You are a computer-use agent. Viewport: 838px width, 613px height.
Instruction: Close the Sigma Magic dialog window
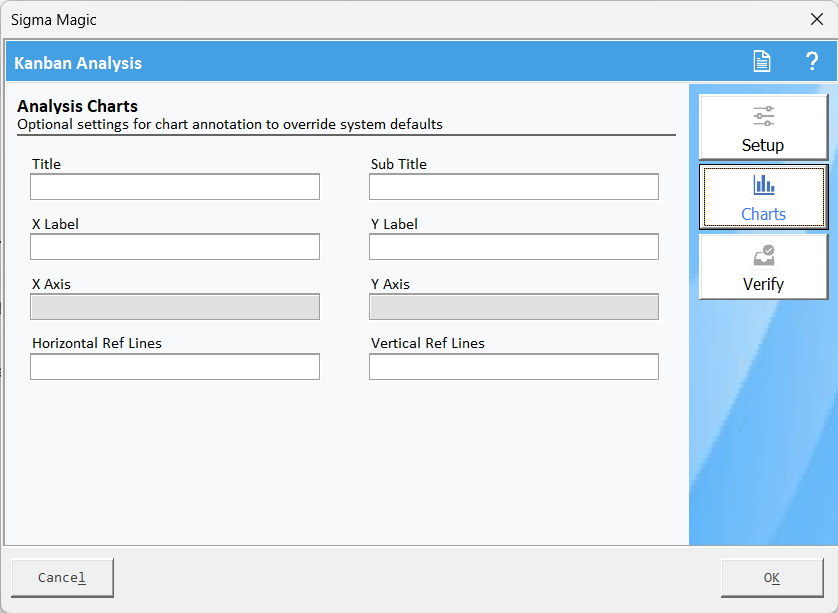pos(815,20)
